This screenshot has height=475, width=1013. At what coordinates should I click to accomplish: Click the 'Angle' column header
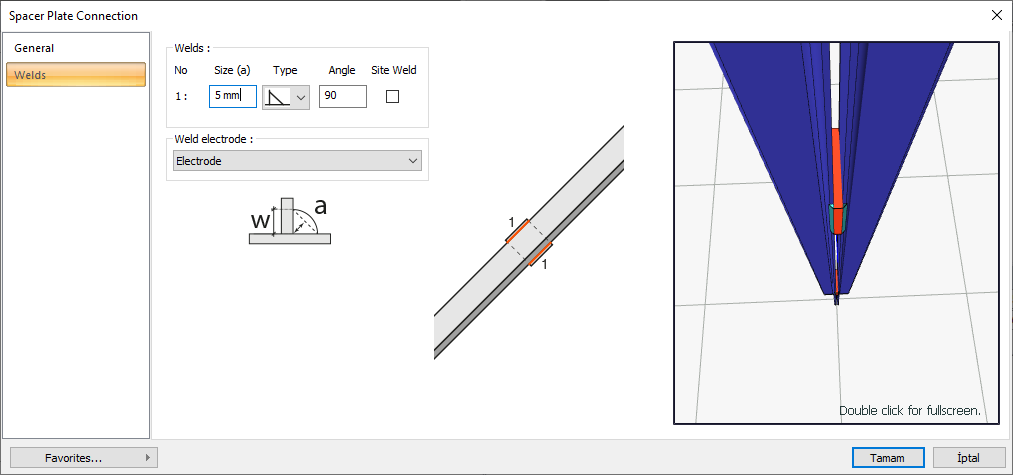[x=342, y=70]
